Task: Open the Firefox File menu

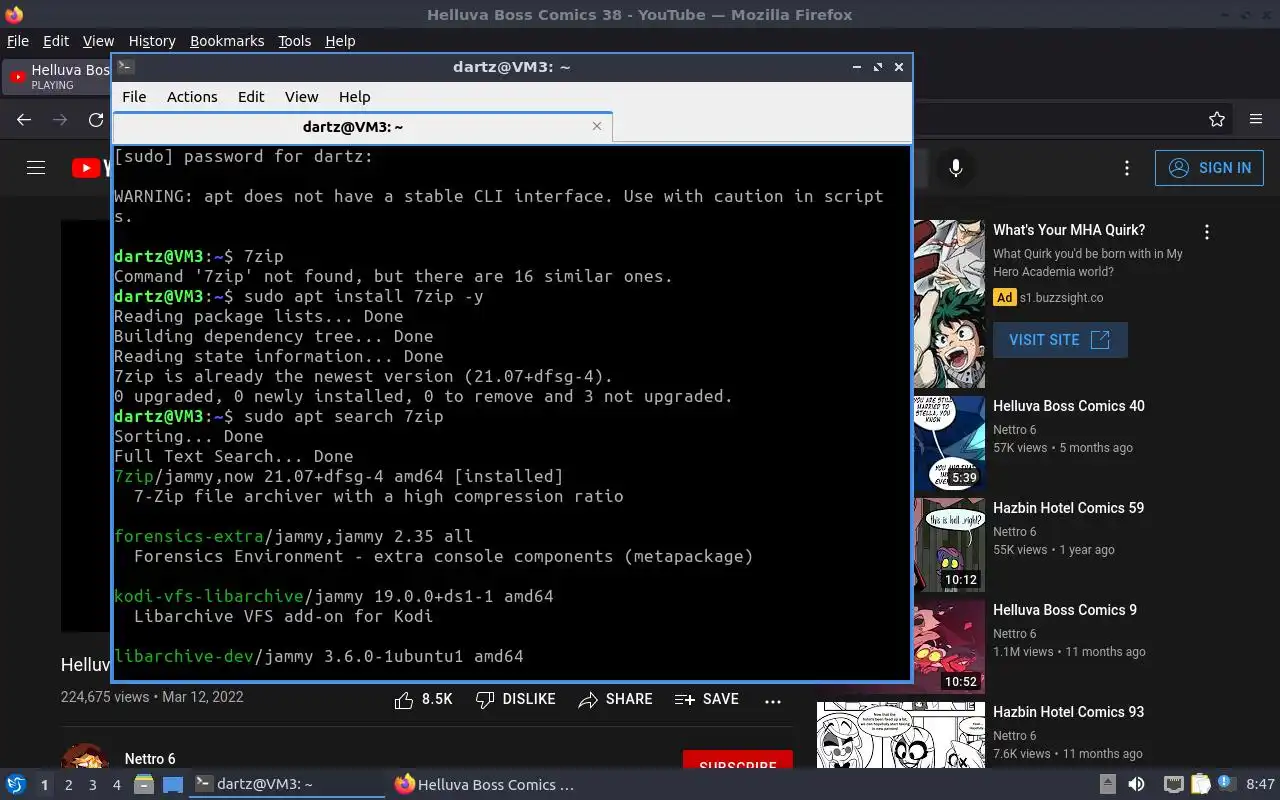Action: pos(18,41)
